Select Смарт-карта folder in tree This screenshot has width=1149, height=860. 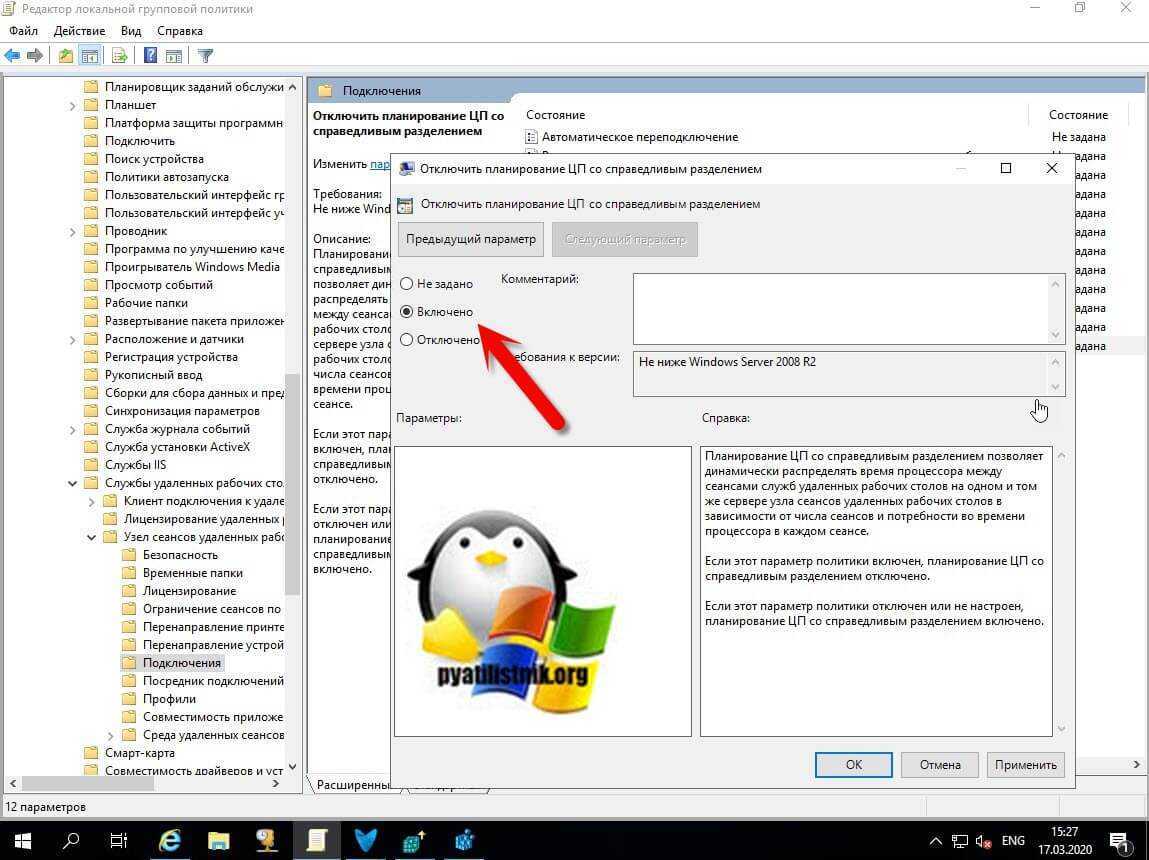tap(139, 753)
